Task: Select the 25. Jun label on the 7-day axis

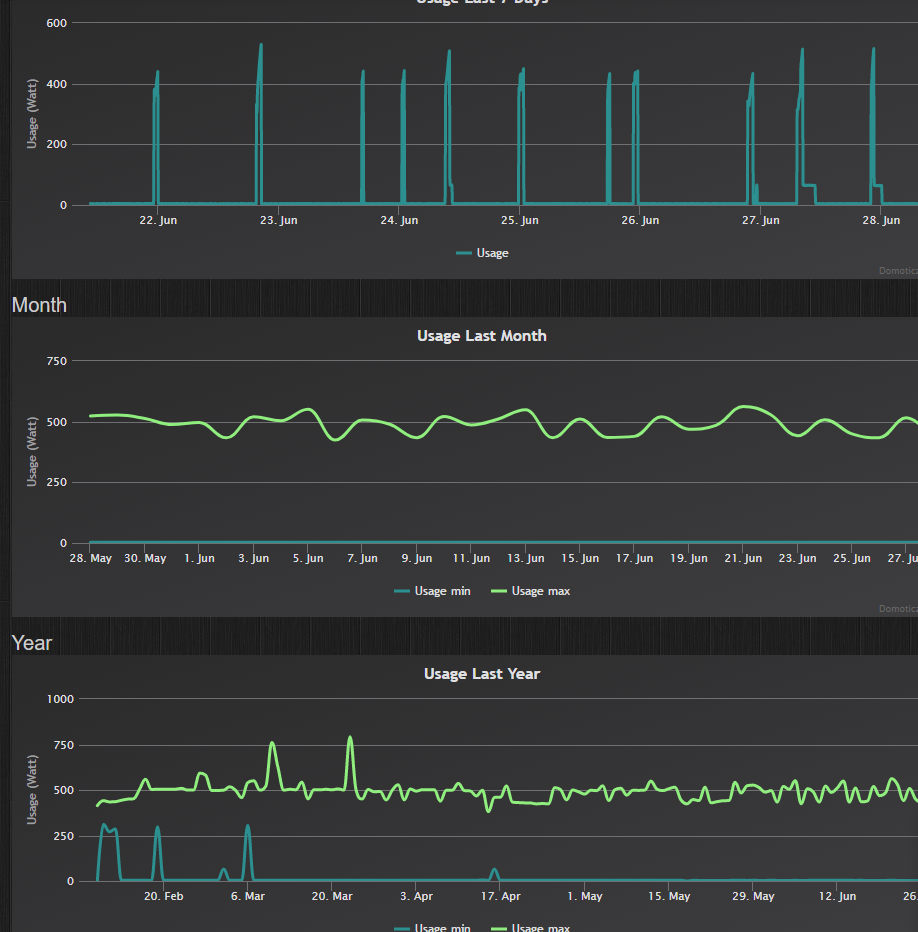Action: point(519,221)
